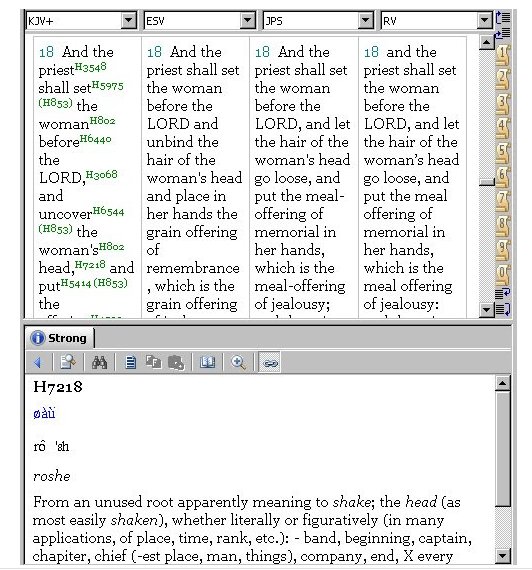Open Strong's number H6440 after before
532x570 pixels.
(x=95, y=139)
